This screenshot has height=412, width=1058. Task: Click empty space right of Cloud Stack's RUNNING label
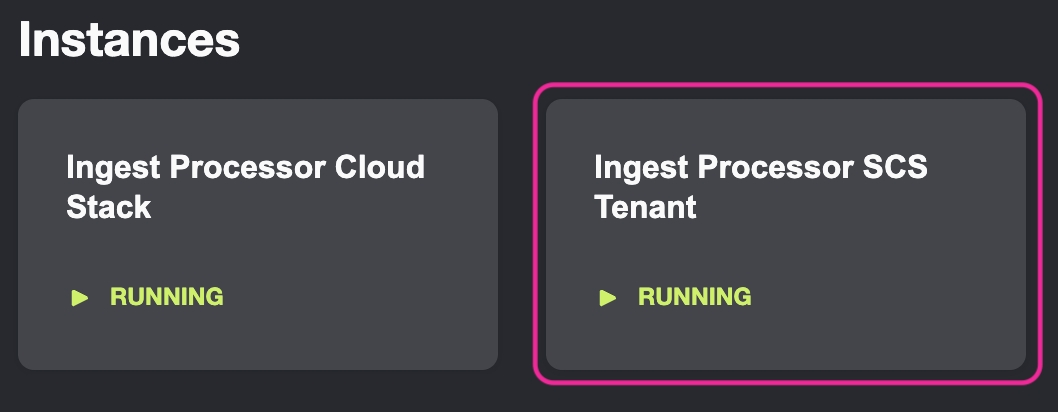(360, 297)
